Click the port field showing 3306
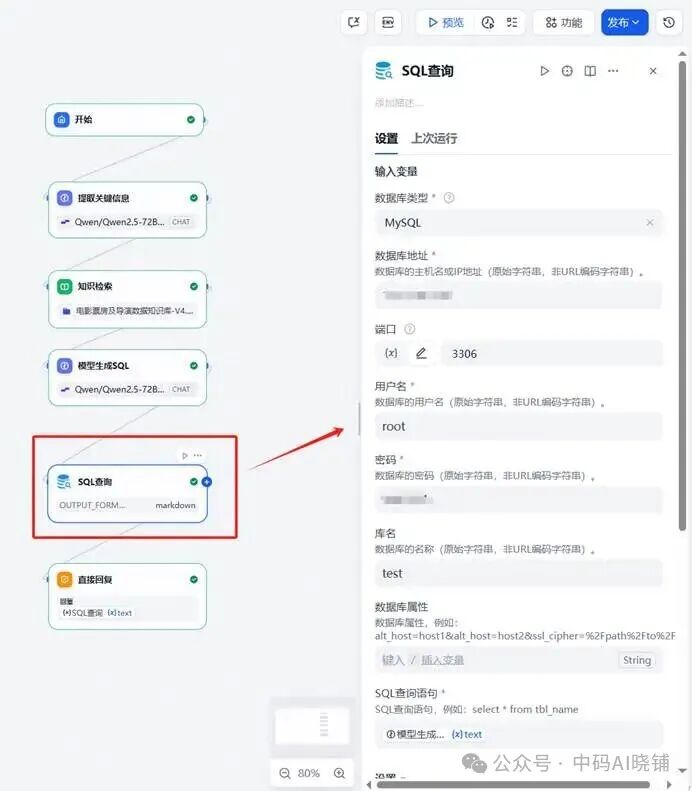Screen dimensions: 692x791 coord(552,353)
